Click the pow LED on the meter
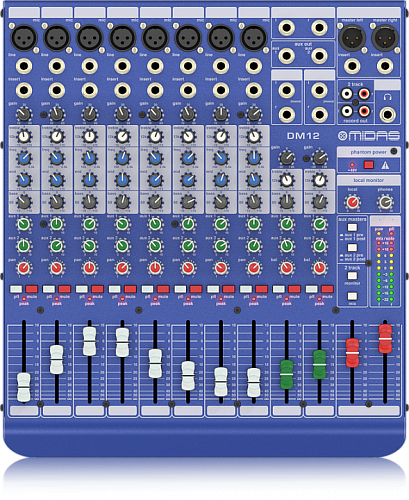This screenshot has width=409, height=500. (x=379, y=234)
